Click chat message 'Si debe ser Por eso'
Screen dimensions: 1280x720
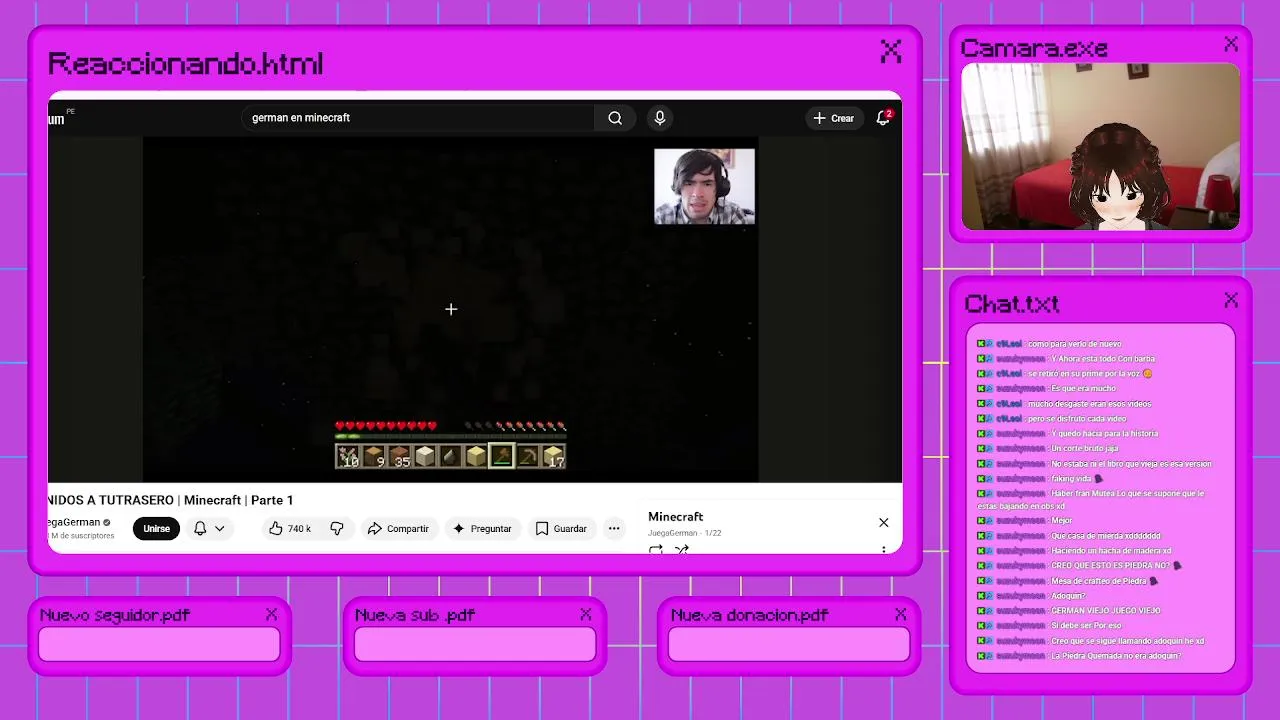coord(1085,626)
